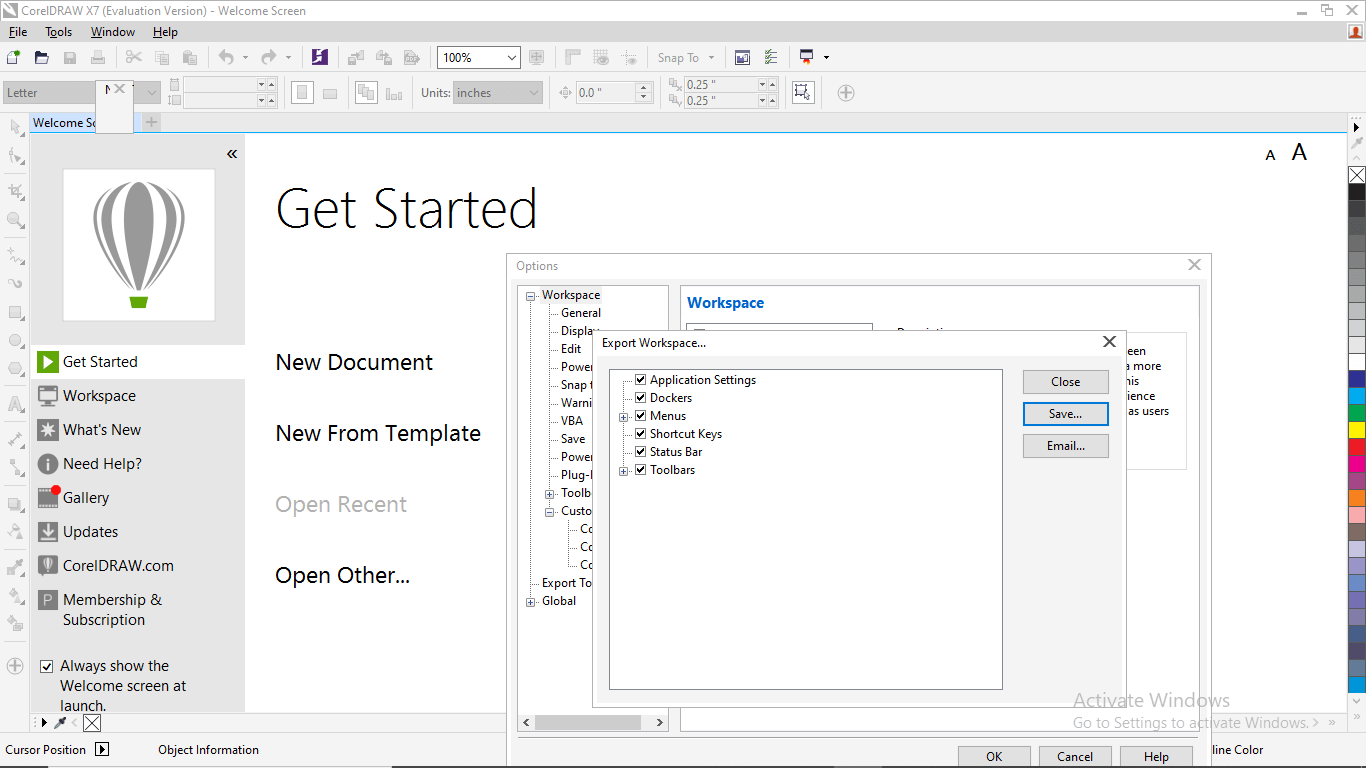Image resolution: width=1366 pixels, height=768 pixels.
Task: Select the Pick tool in the toolbox
Action: tap(15, 127)
